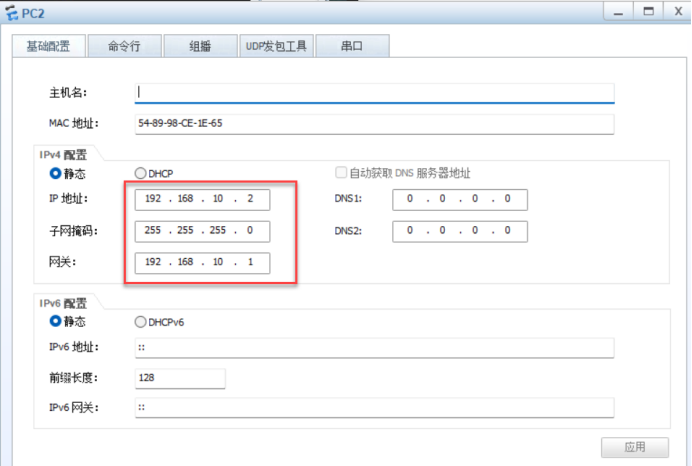Switch to the 基础配置 tab
Image resolution: width=692 pixels, height=466 pixels.
47,46
